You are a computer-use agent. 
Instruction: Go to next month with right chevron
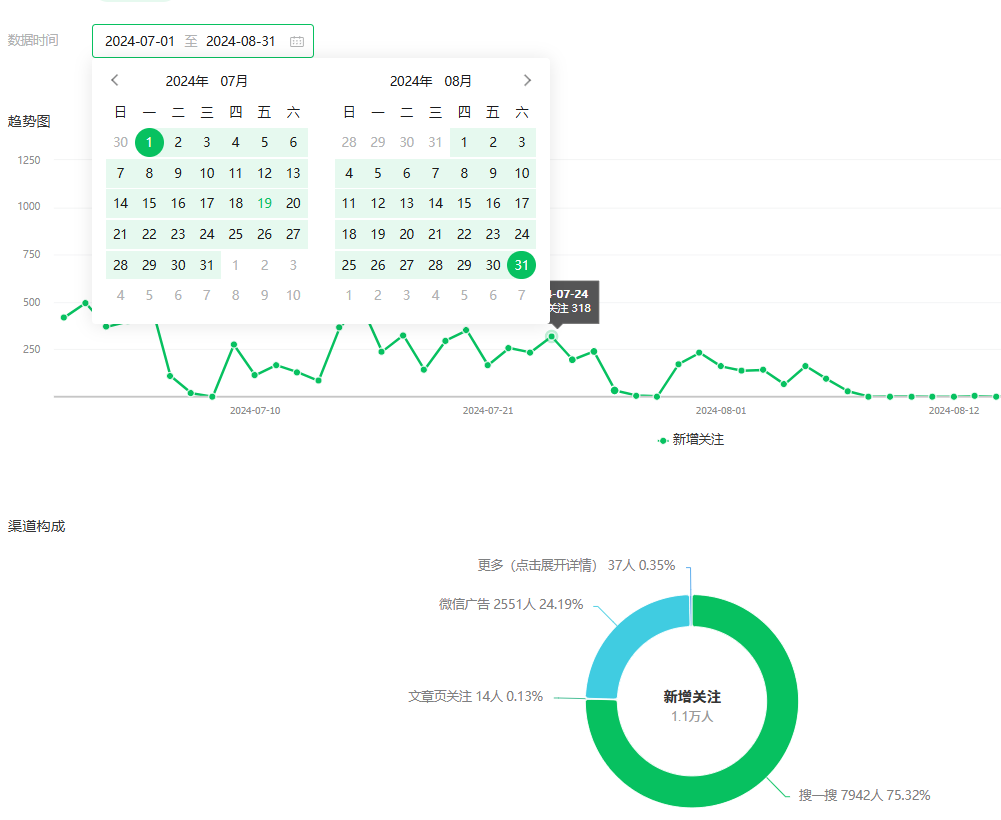[x=528, y=81]
